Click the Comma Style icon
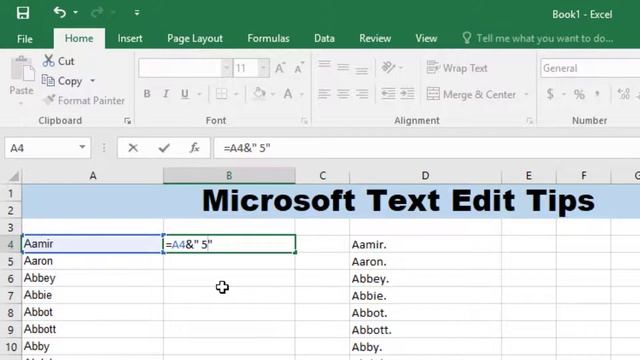 tap(598, 94)
